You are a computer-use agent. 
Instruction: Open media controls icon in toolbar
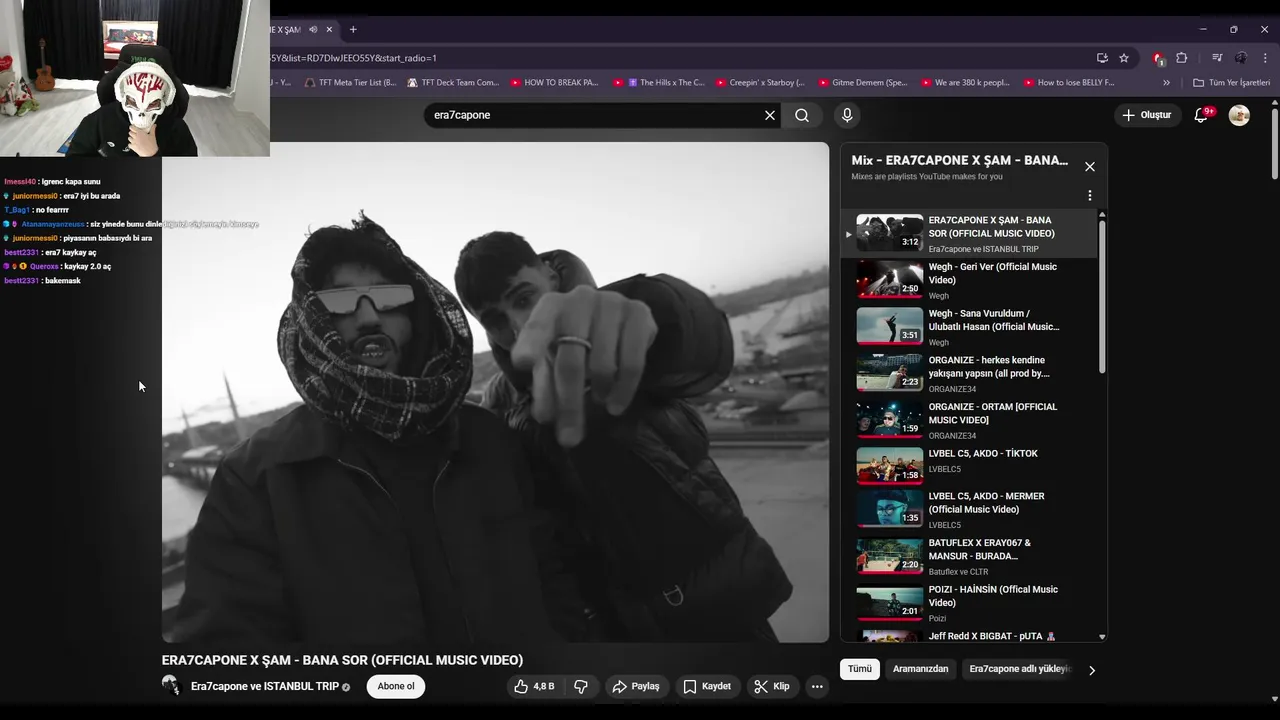point(1217,58)
